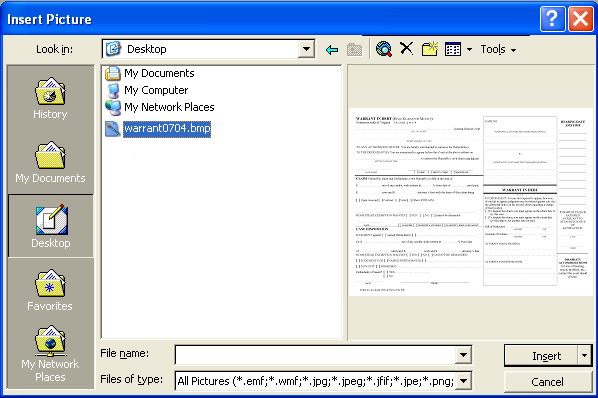
Task: Open Favorites in places bar
Action: [x=50, y=290]
